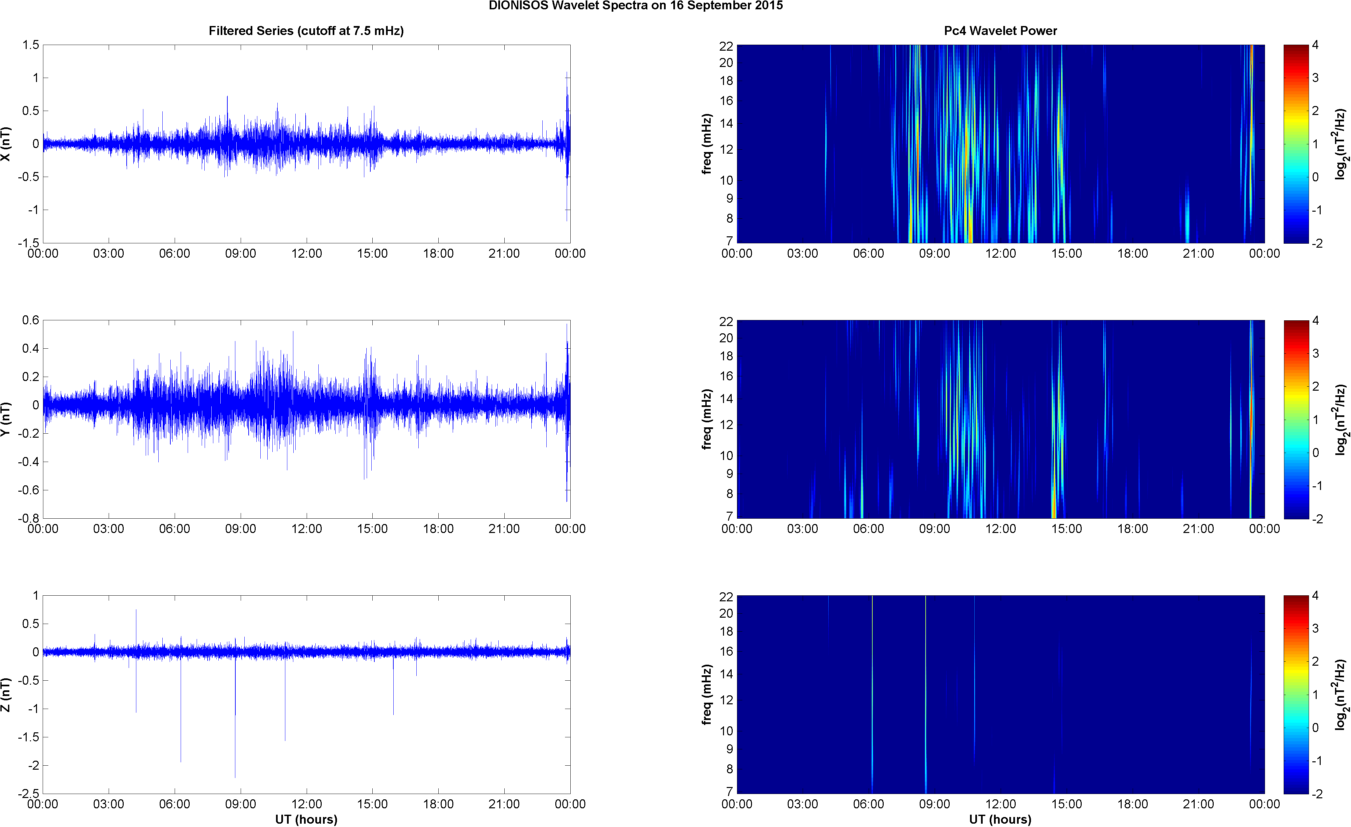Select the 'Pc4 Wavelet Power' column heading

pos(1001,31)
